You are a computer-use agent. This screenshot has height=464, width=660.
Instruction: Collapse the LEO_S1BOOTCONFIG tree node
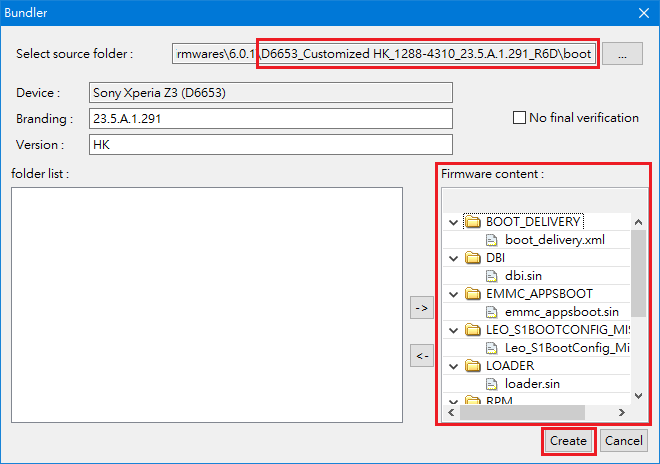tap(453, 330)
